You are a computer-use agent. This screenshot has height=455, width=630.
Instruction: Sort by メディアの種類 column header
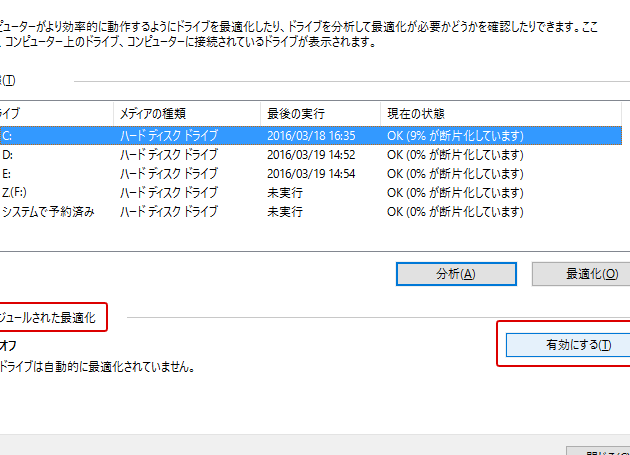152,113
